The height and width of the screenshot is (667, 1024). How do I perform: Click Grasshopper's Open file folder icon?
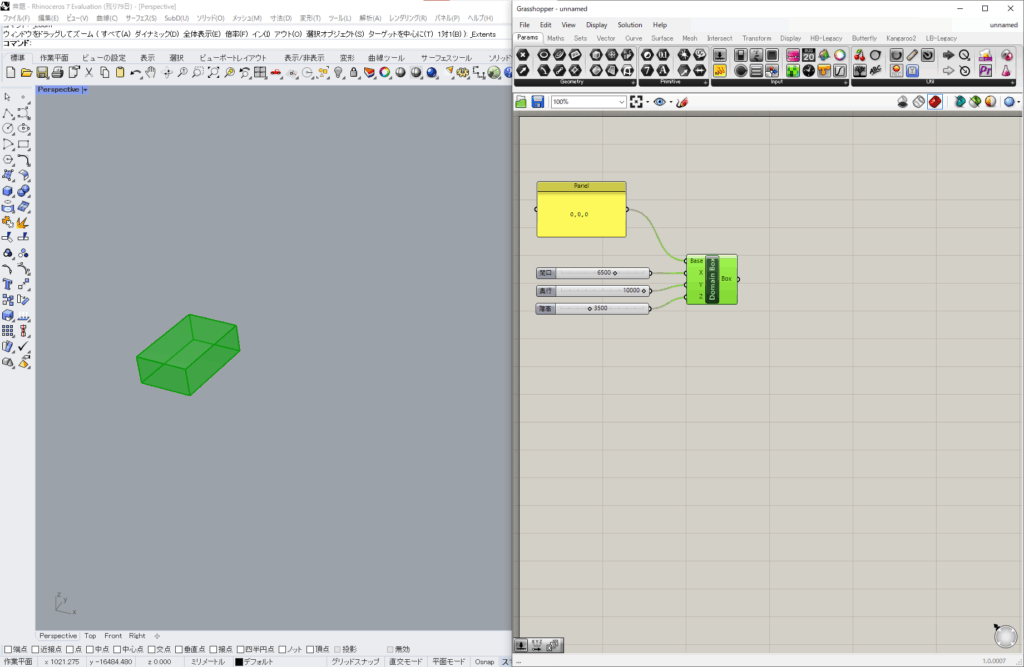(521, 102)
